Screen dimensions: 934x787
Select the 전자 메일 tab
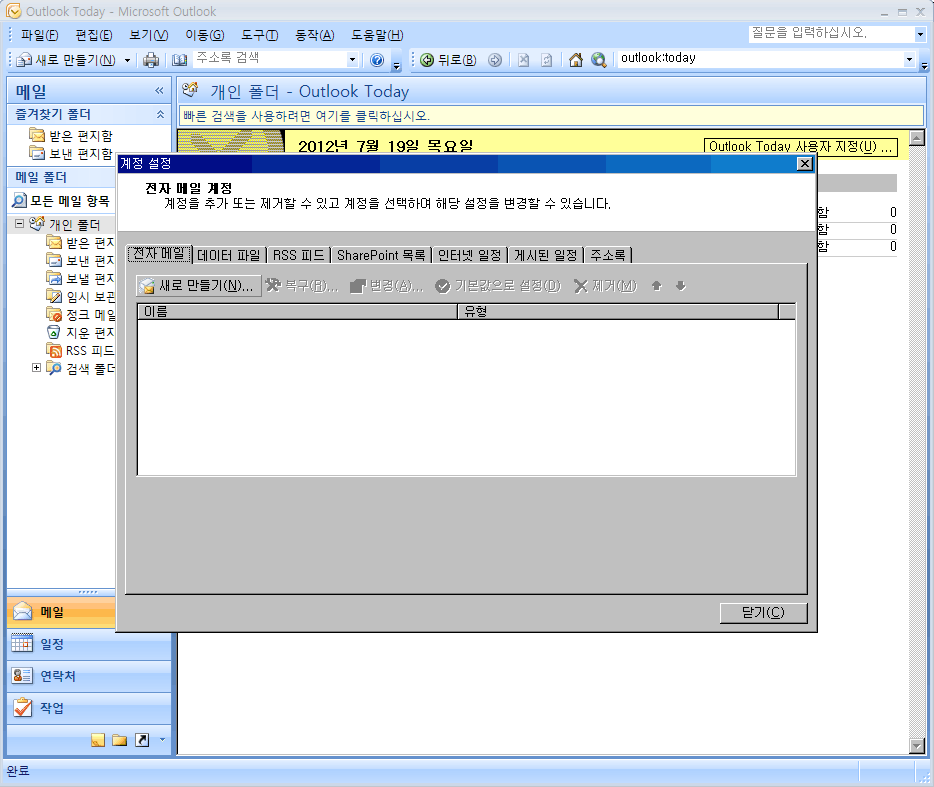(x=159, y=254)
